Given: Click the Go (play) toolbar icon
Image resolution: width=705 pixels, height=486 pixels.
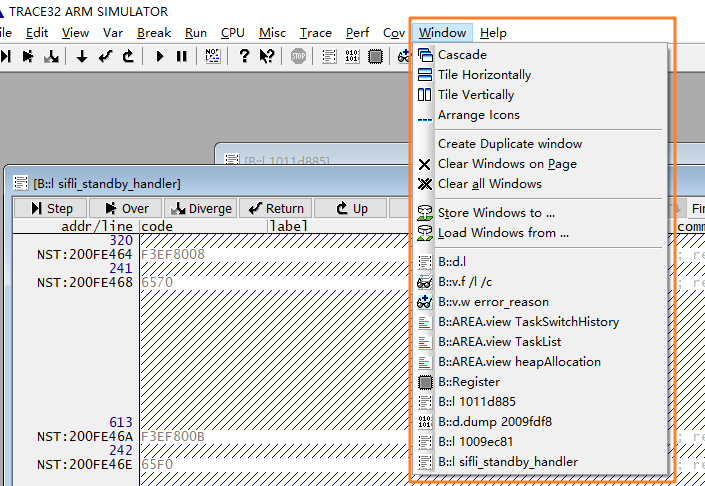Looking at the screenshot, I should click(x=160, y=56).
